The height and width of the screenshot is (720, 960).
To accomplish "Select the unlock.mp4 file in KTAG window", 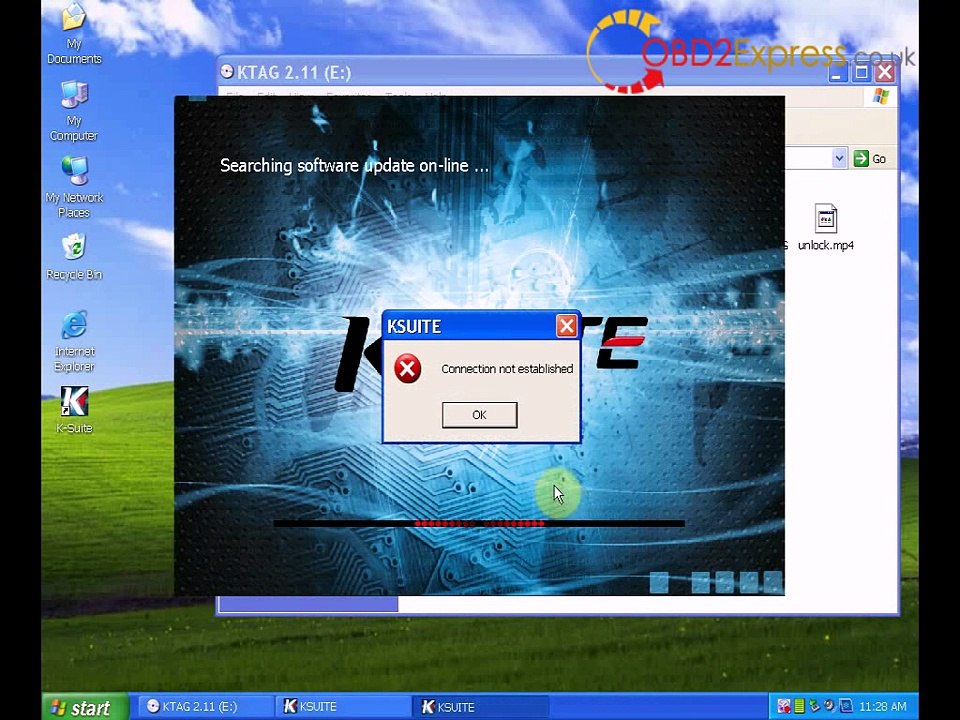I will (x=825, y=227).
